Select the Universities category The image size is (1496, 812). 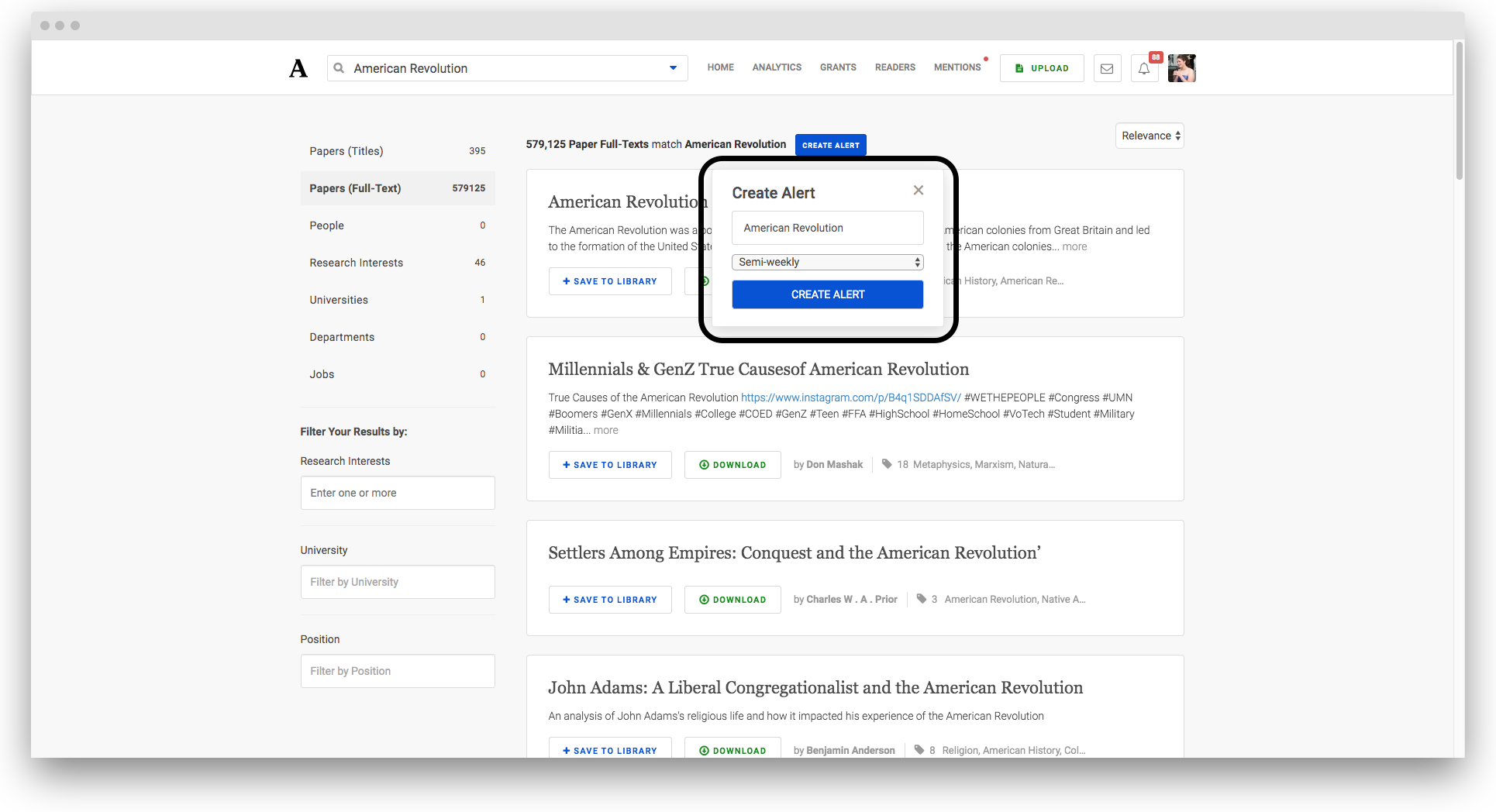(x=398, y=300)
